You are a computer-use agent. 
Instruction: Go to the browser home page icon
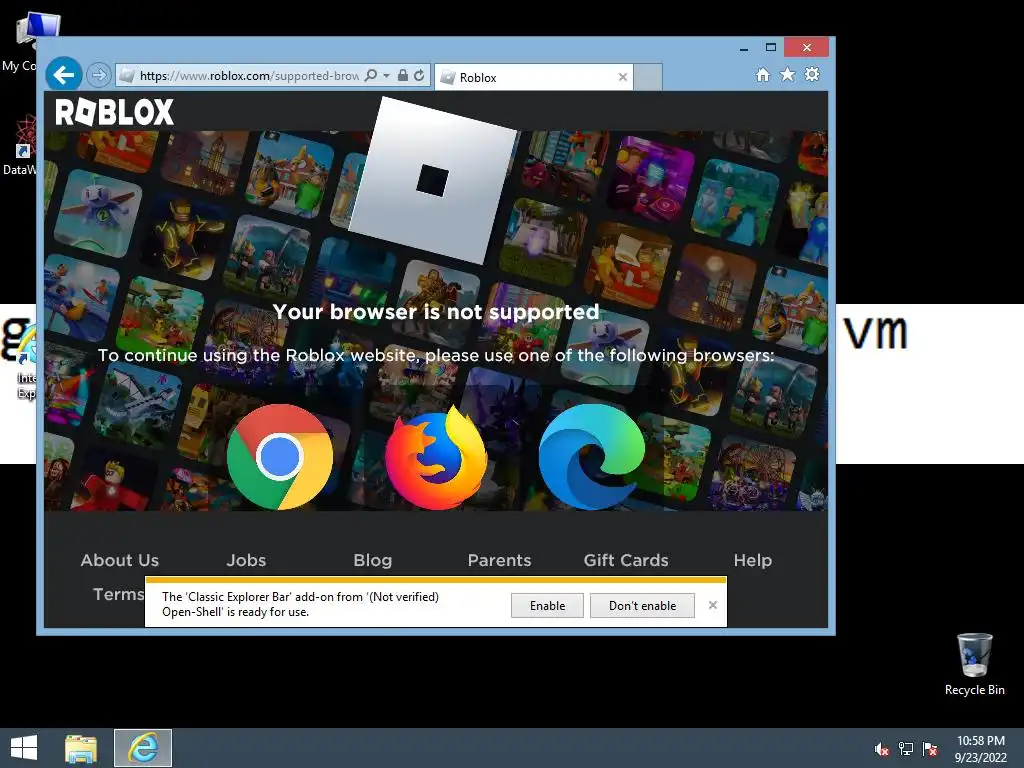[763, 74]
